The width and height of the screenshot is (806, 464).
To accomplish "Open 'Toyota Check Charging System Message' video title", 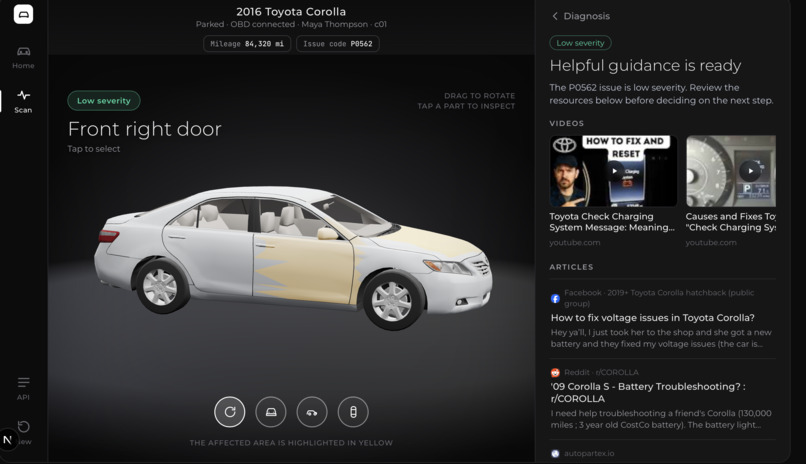I will coord(612,222).
